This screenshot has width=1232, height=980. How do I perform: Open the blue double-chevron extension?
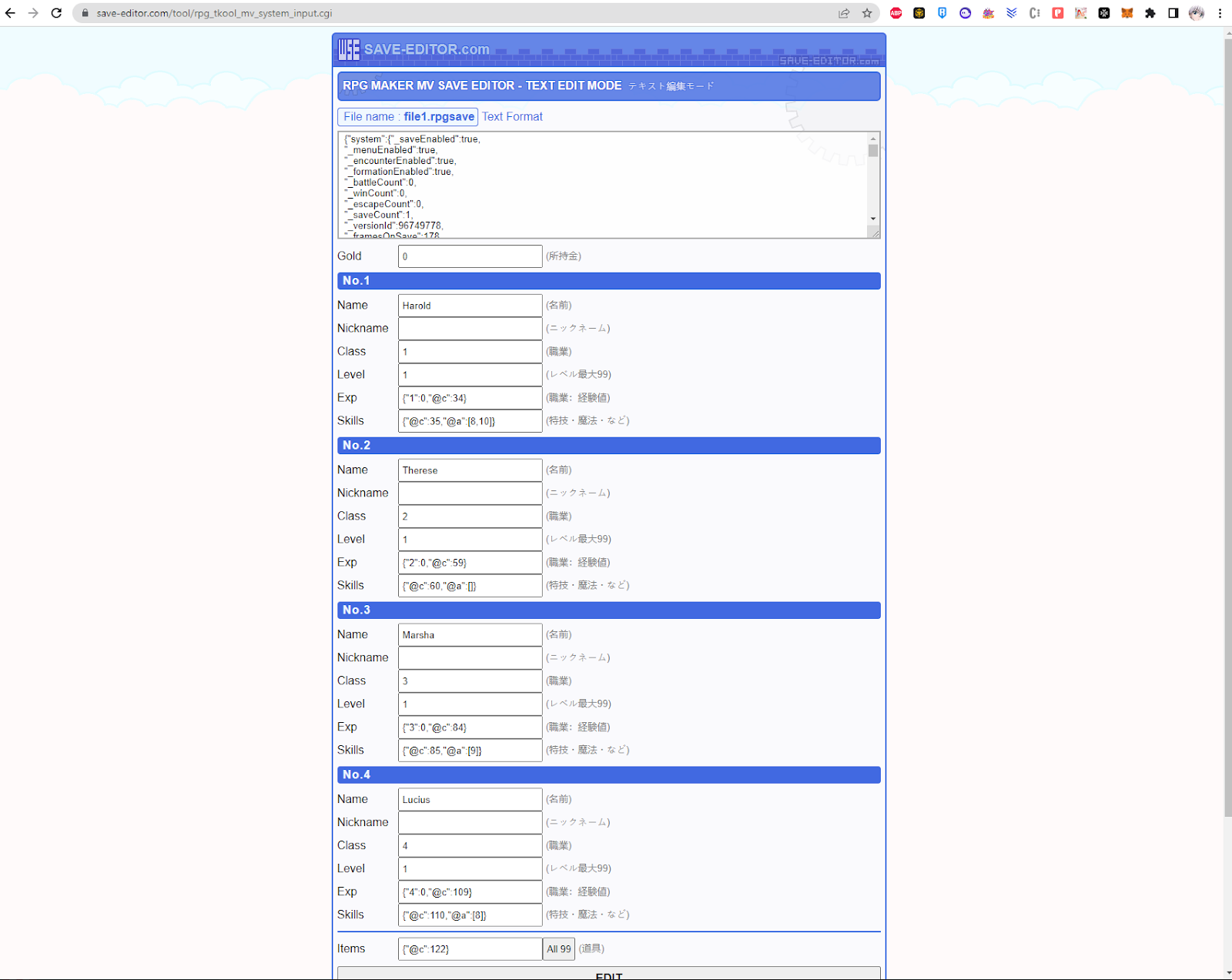pyautogui.click(x=1012, y=13)
